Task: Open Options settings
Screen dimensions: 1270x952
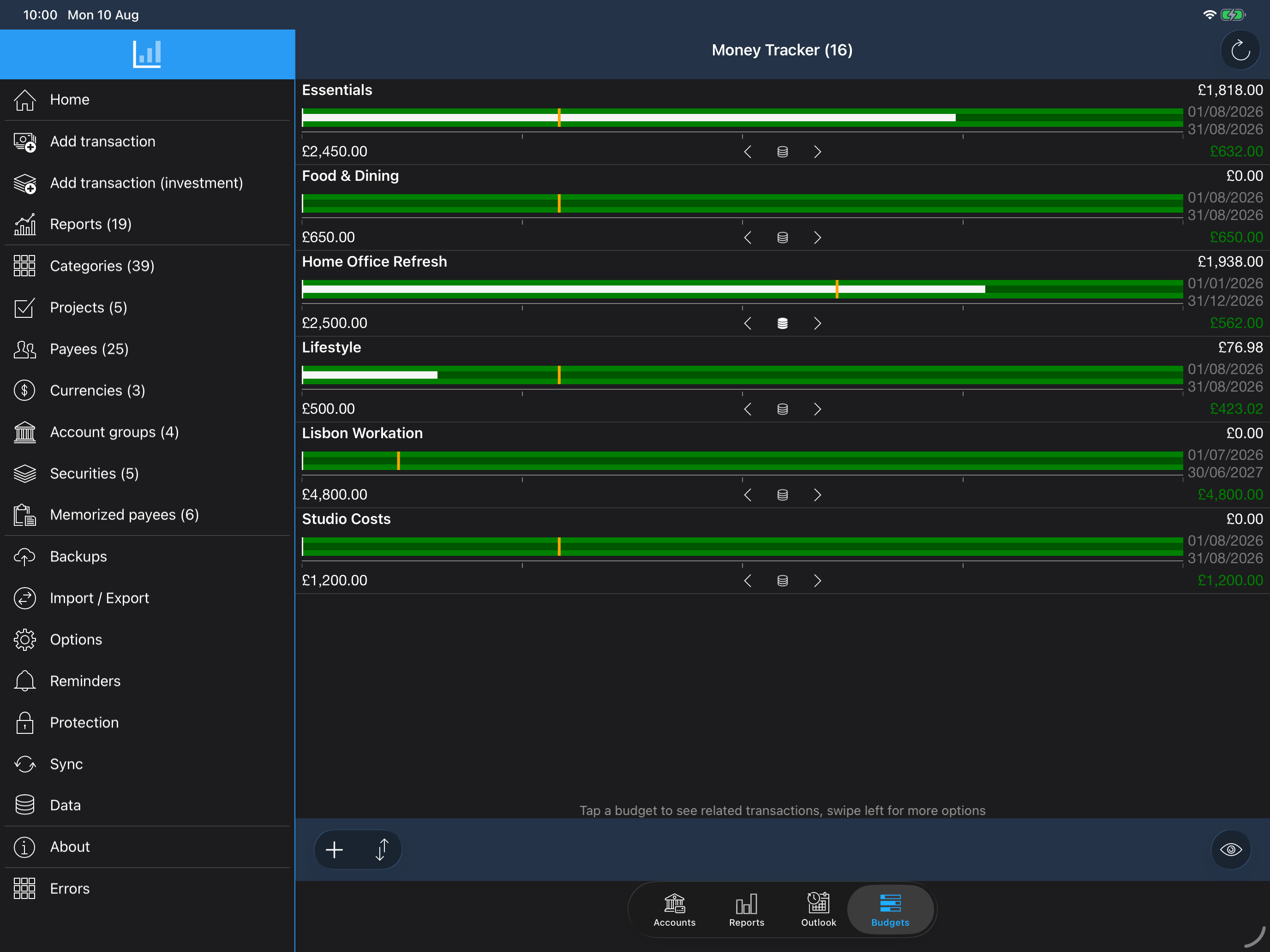Action: click(x=147, y=639)
